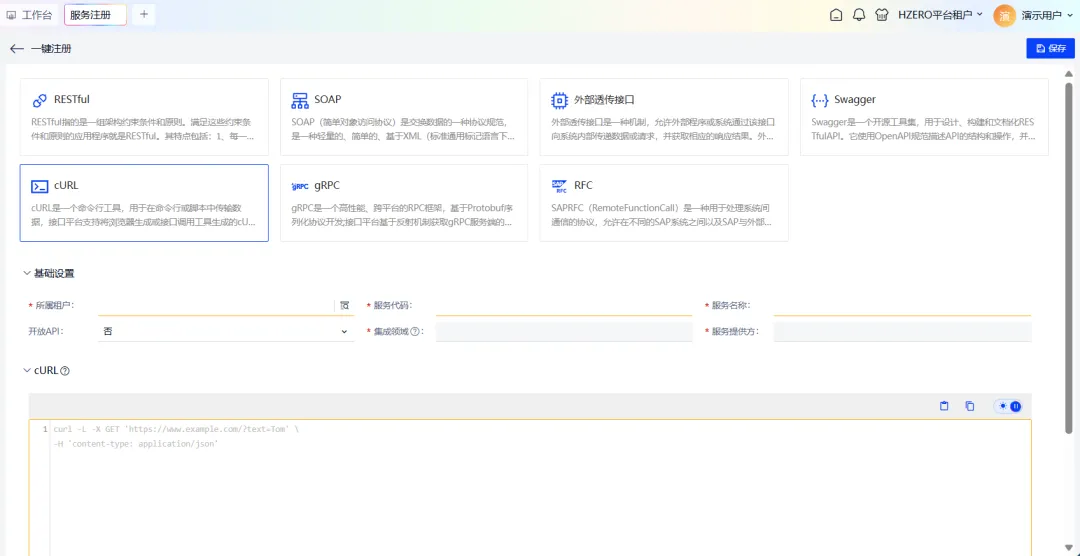Screen dimensions: 1080x556
Task: Click the 服务名称 input field
Action: pyautogui.click(x=902, y=305)
